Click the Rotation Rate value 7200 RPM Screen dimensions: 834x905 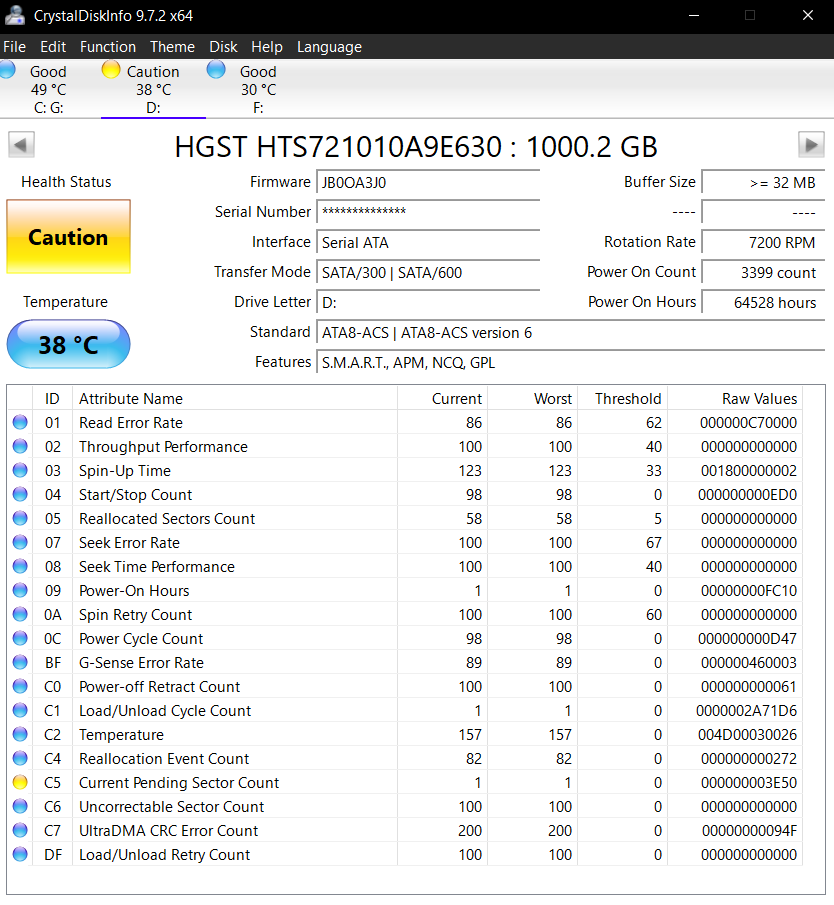click(763, 242)
